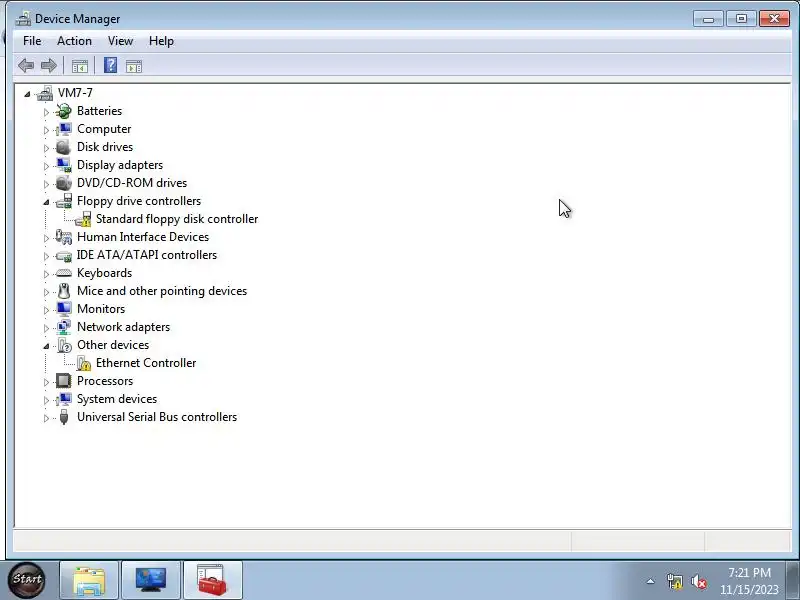Click the Floppy drive controllers category icon
The width and height of the screenshot is (800, 600).
pyautogui.click(x=64, y=201)
